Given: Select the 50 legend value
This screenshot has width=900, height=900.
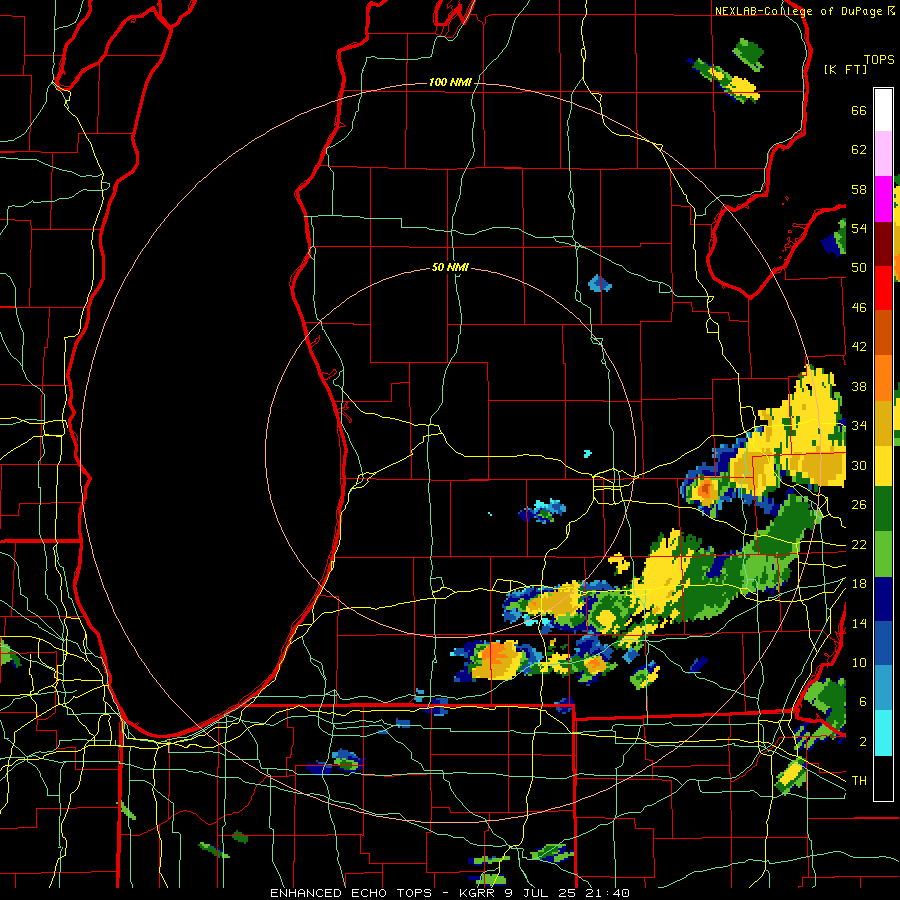Looking at the screenshot, I should [859, 268].
